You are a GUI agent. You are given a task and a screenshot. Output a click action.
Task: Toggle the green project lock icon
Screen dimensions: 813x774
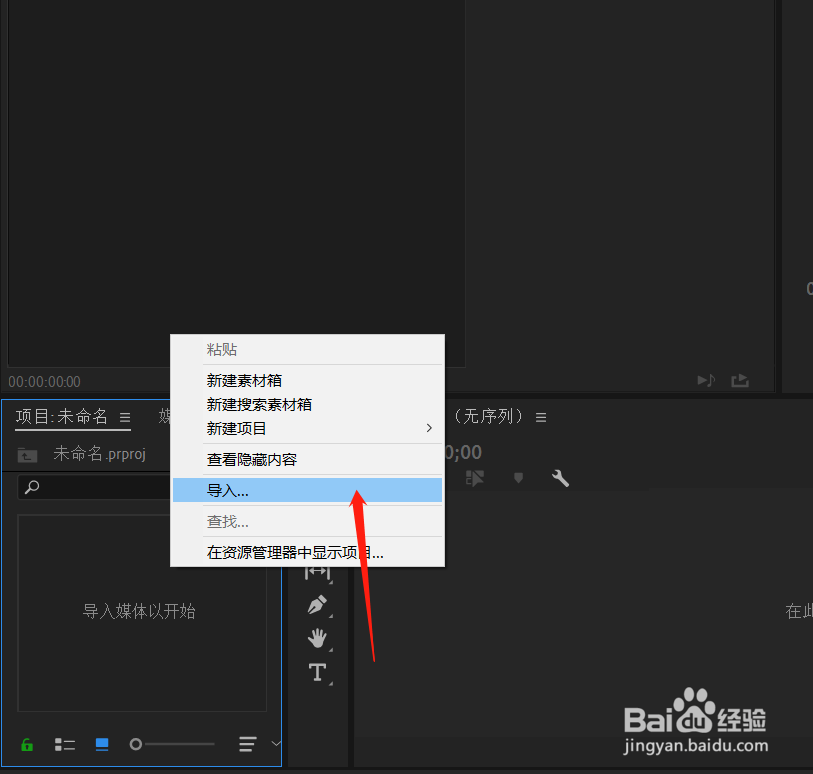pyautogui.click(x=26, y=744)
